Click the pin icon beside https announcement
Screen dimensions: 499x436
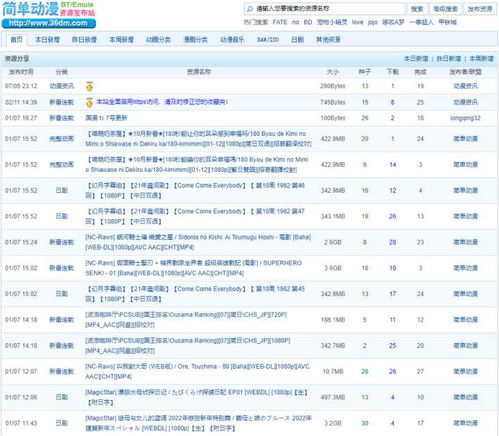click(x=89, y=102)
